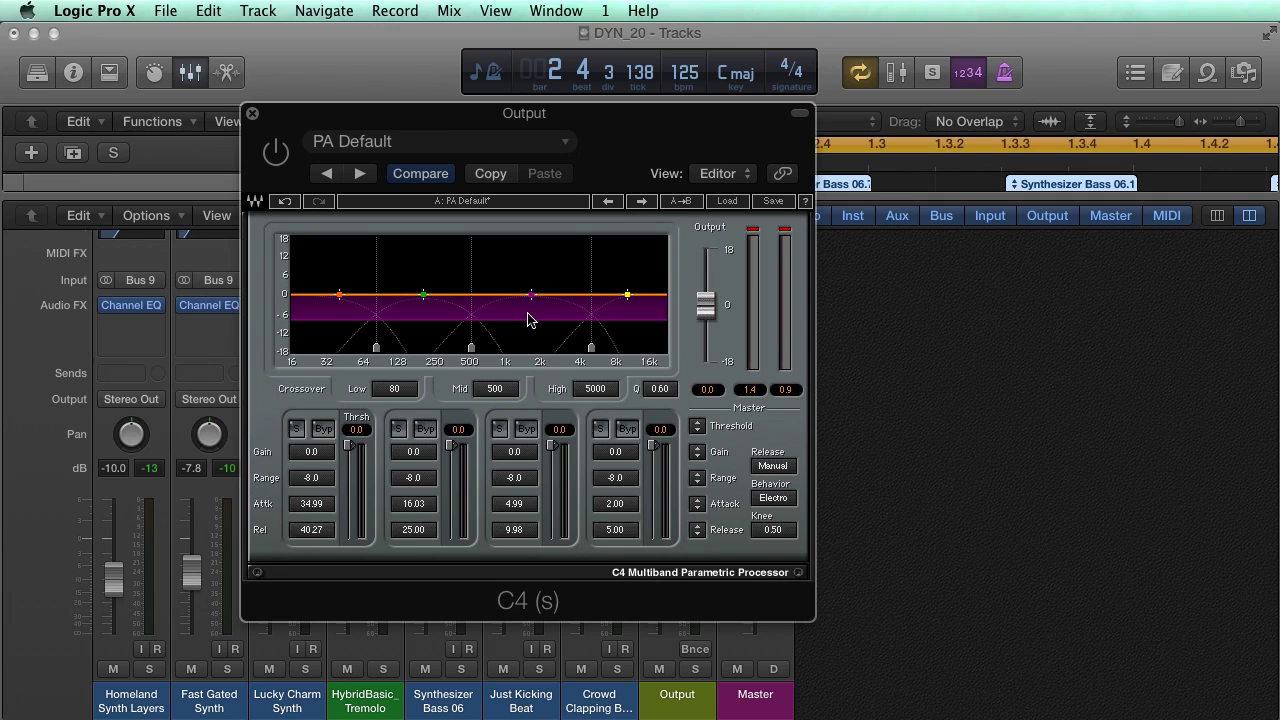The width and height of the screenshot is (1280, 720).
Task: Toggle the purple Metronome button
Action: (1004, 72)
